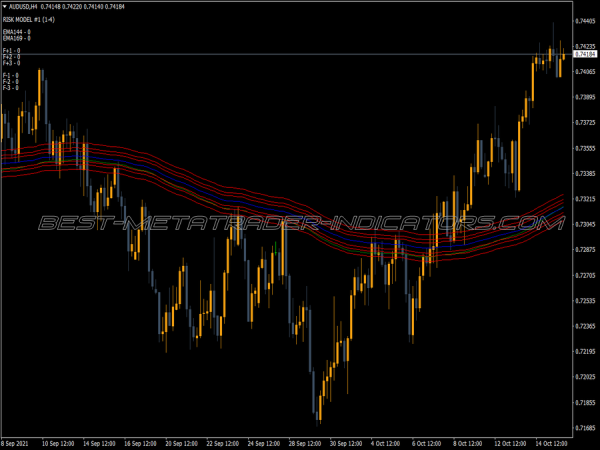Screen dimensions: 600x450
Task: Click the Best-MetaTrader-Indicators watermark text
Action: (300, 222)
